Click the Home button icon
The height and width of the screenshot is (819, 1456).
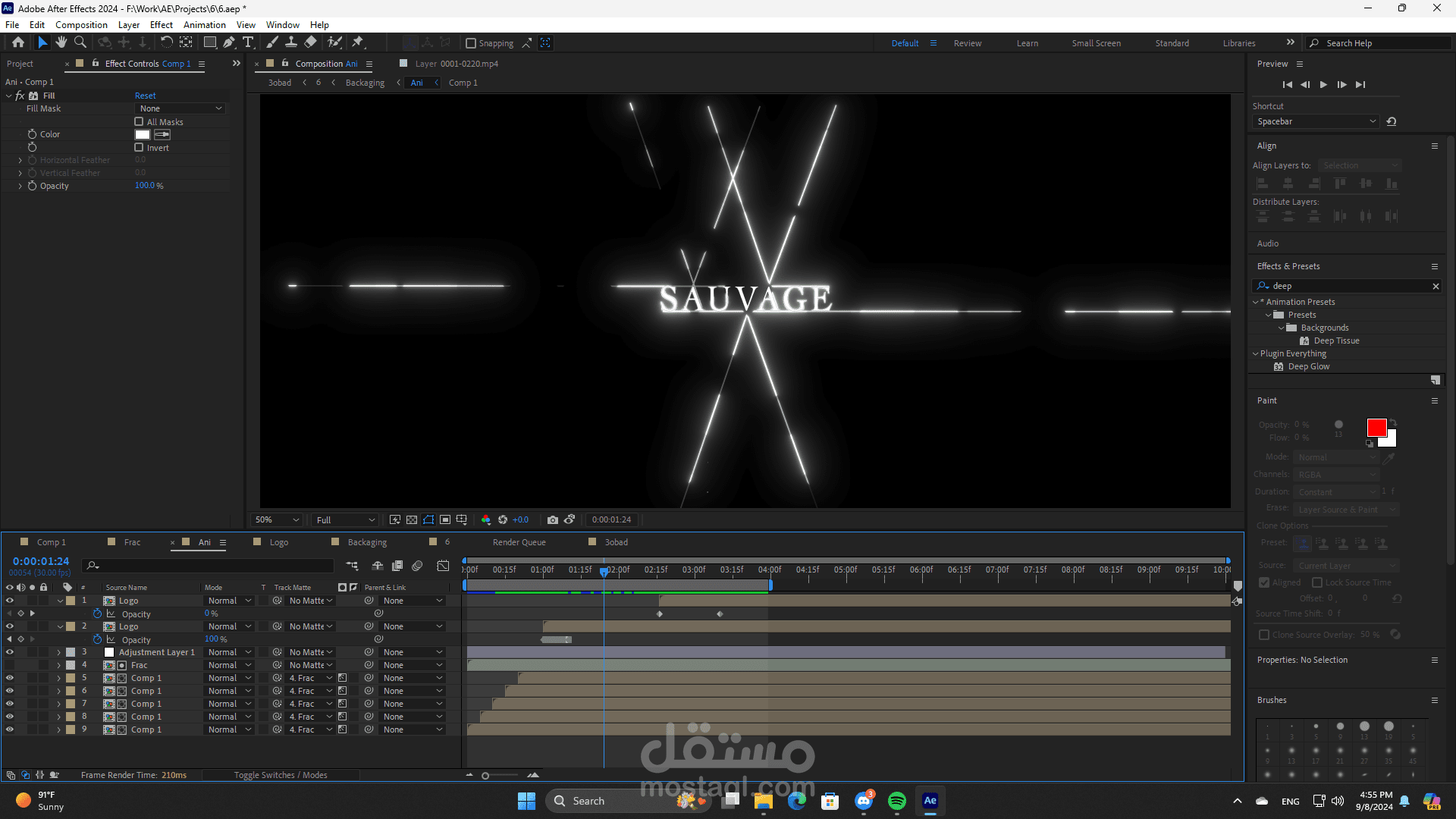click(18, 42)
